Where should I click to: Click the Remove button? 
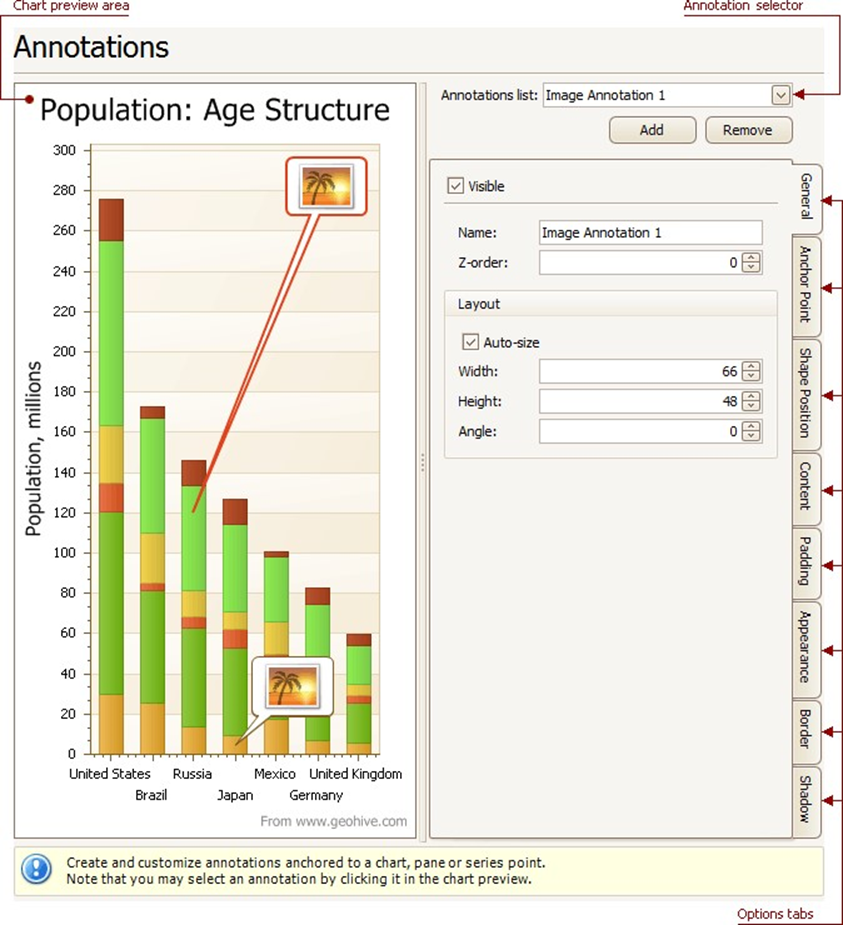tap(749, 130)
